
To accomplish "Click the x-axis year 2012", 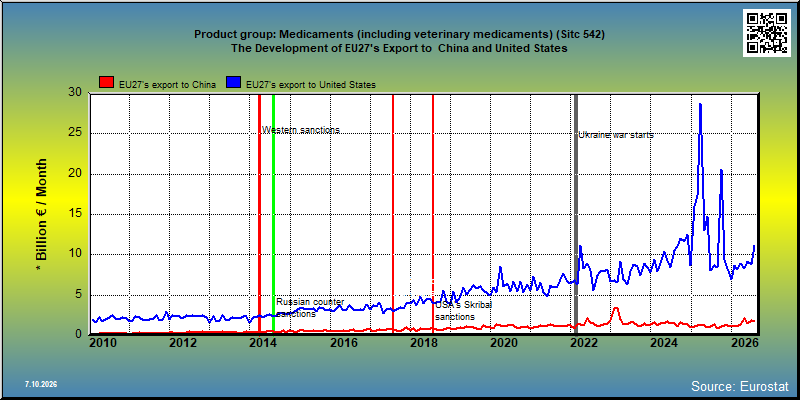I will coord(183,343).
